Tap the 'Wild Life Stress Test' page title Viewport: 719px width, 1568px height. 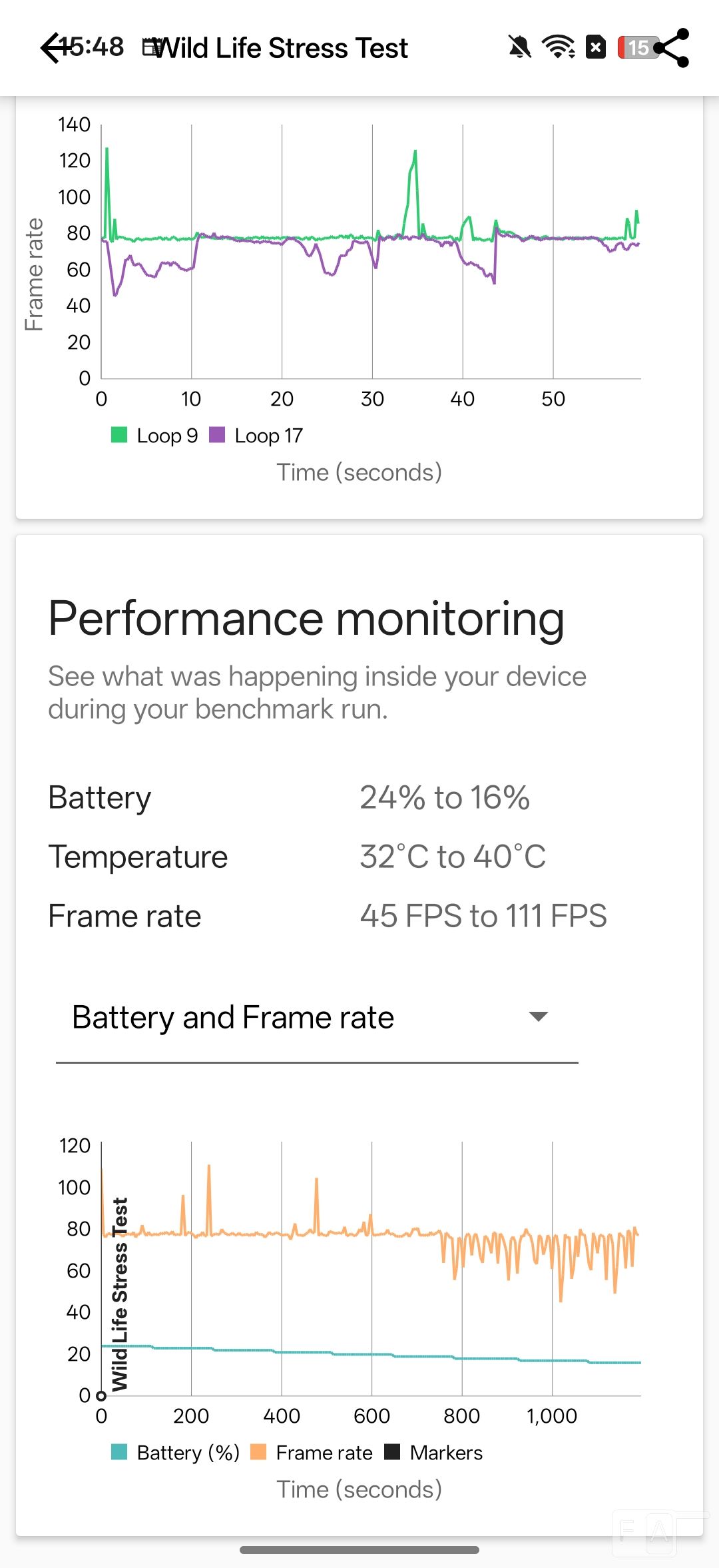tap(282, 48)
